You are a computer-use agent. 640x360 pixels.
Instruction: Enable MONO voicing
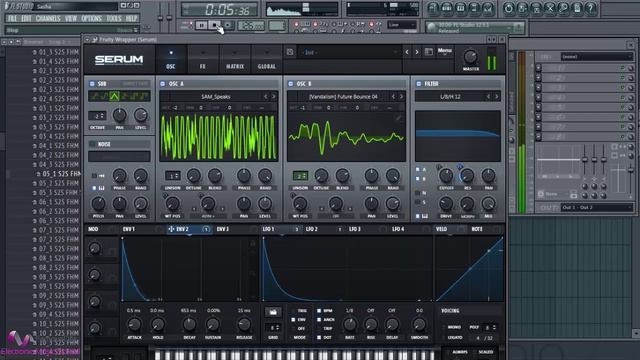click(x=444, y=327)
